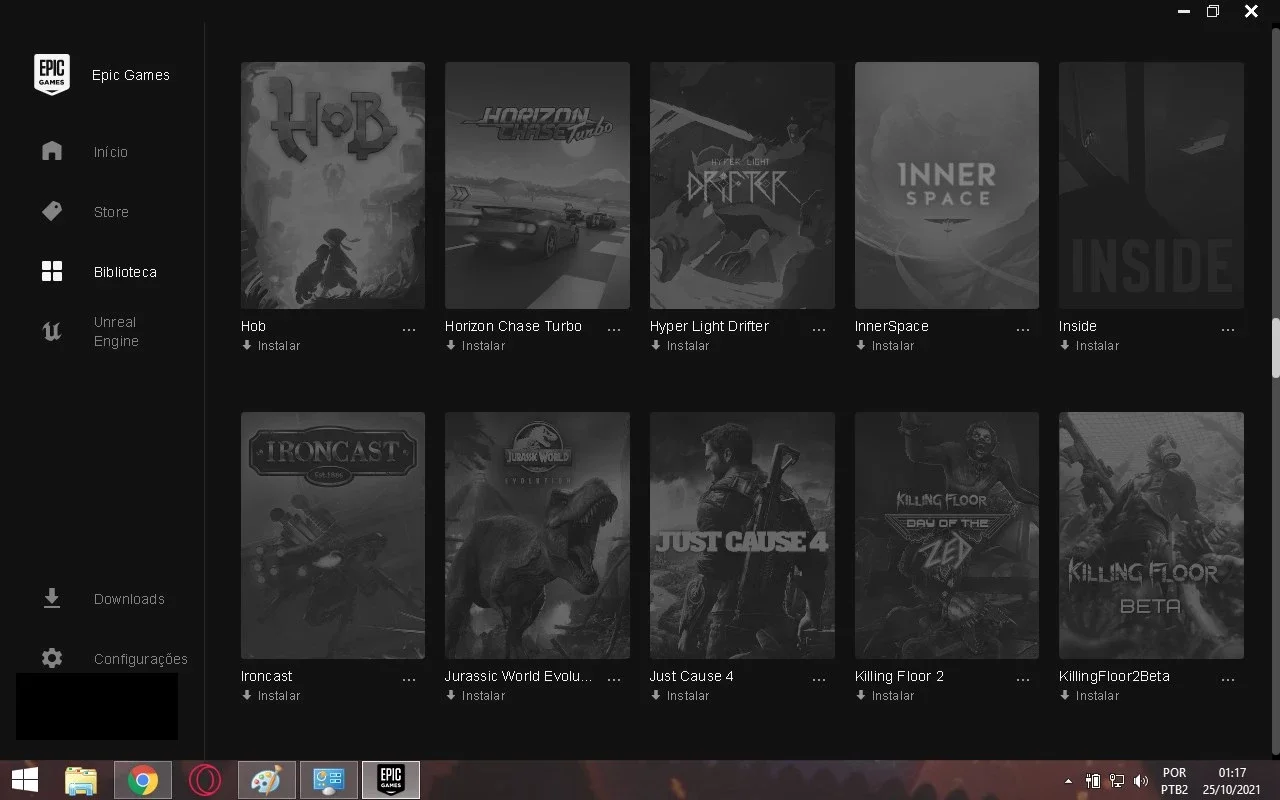Open the options menu for Horizon Chase Turbo
The image size is (1280, 800).
point(614,329)
